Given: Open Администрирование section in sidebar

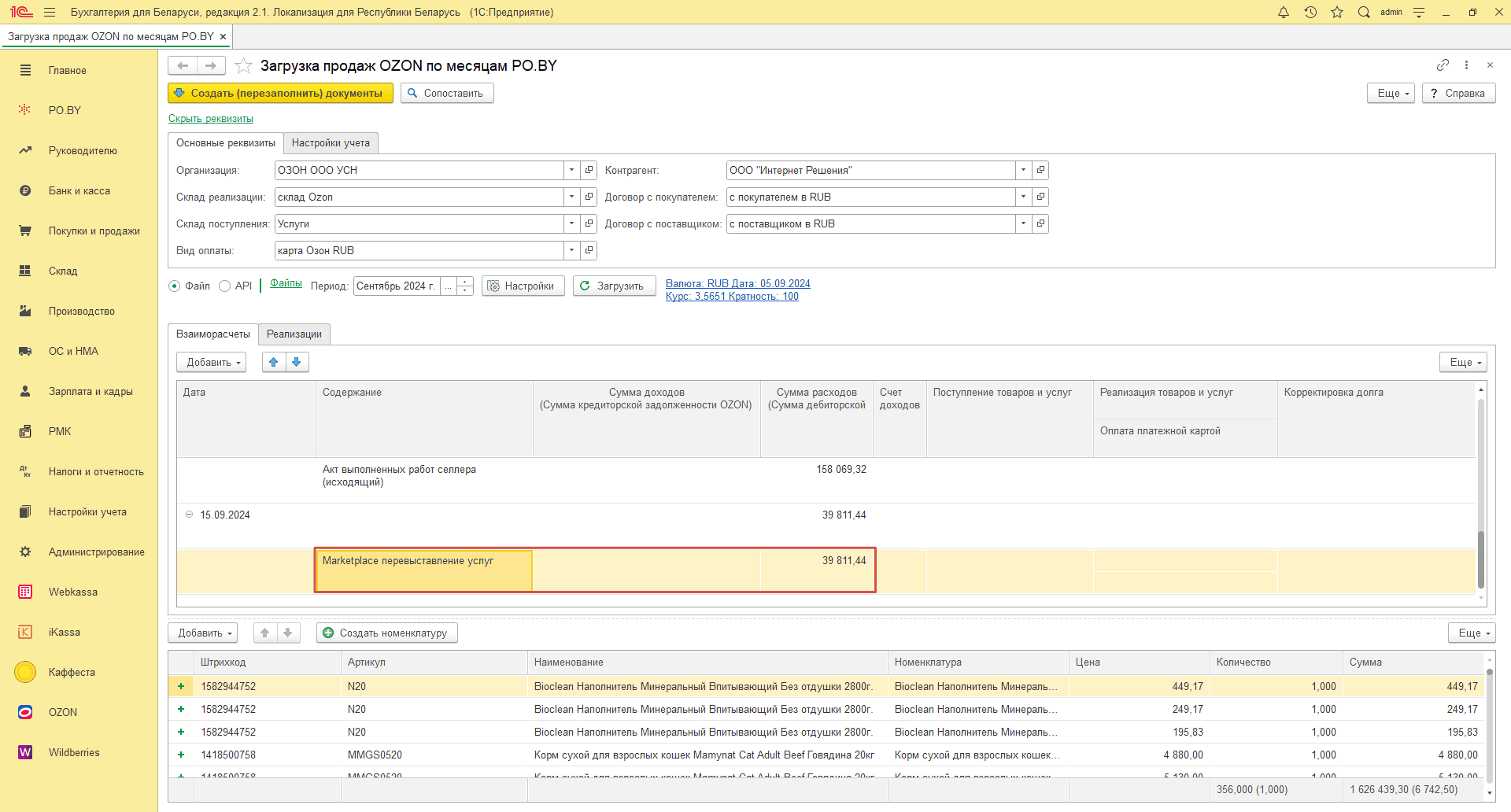Looking at the screenshot, I should 96,552.
